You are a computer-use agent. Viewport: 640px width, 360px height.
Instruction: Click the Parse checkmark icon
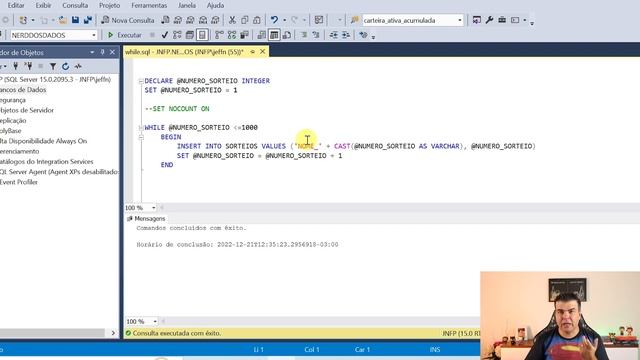tap(164, 35)
